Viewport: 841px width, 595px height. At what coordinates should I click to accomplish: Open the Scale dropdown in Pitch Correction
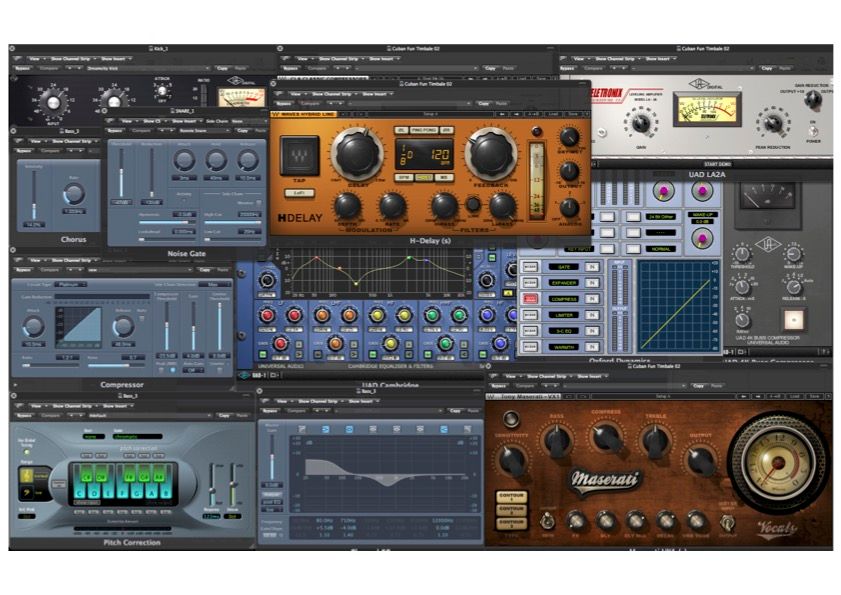pos(137,436)
